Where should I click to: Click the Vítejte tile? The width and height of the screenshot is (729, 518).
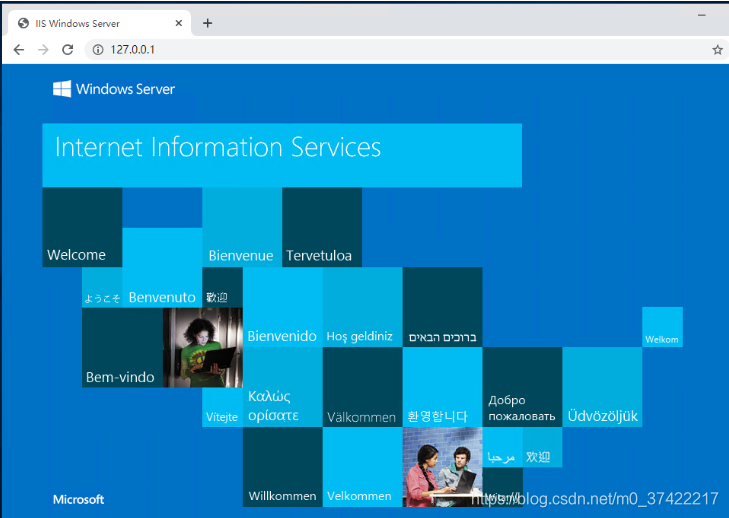pyautogui.click(x=222, y=407)
